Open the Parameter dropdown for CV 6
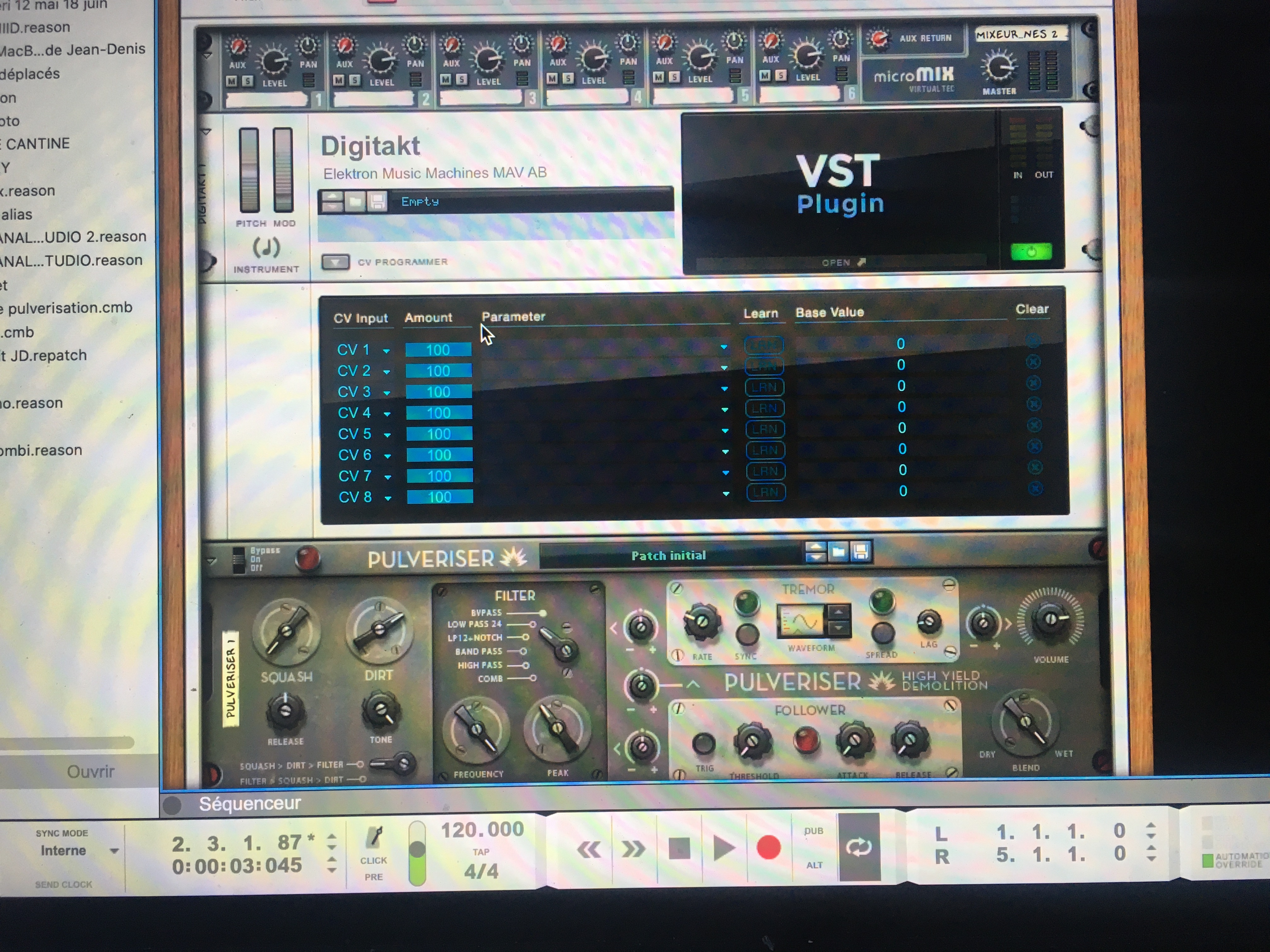The height and width of the screenshot is (952, 1270). pos(725,452)
